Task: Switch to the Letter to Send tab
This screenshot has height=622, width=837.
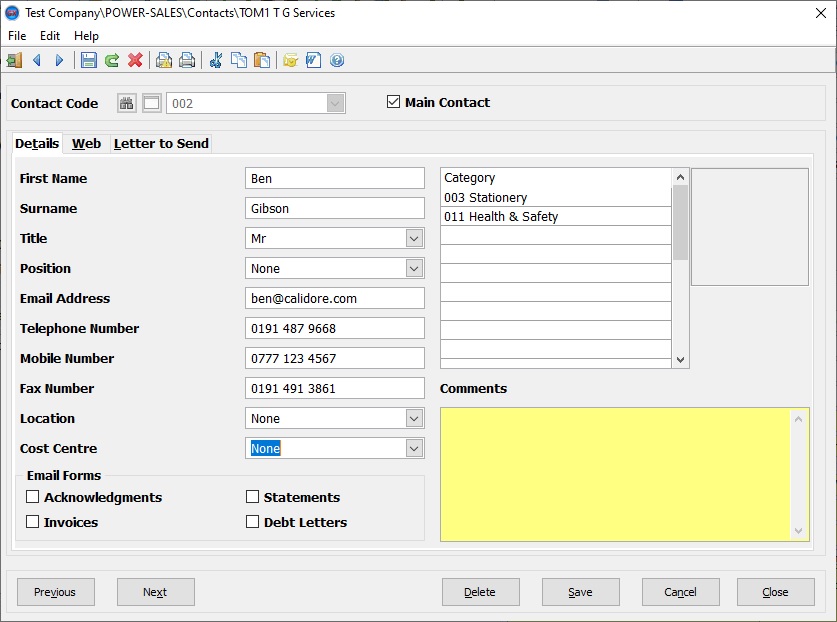Action: (161, 144)
